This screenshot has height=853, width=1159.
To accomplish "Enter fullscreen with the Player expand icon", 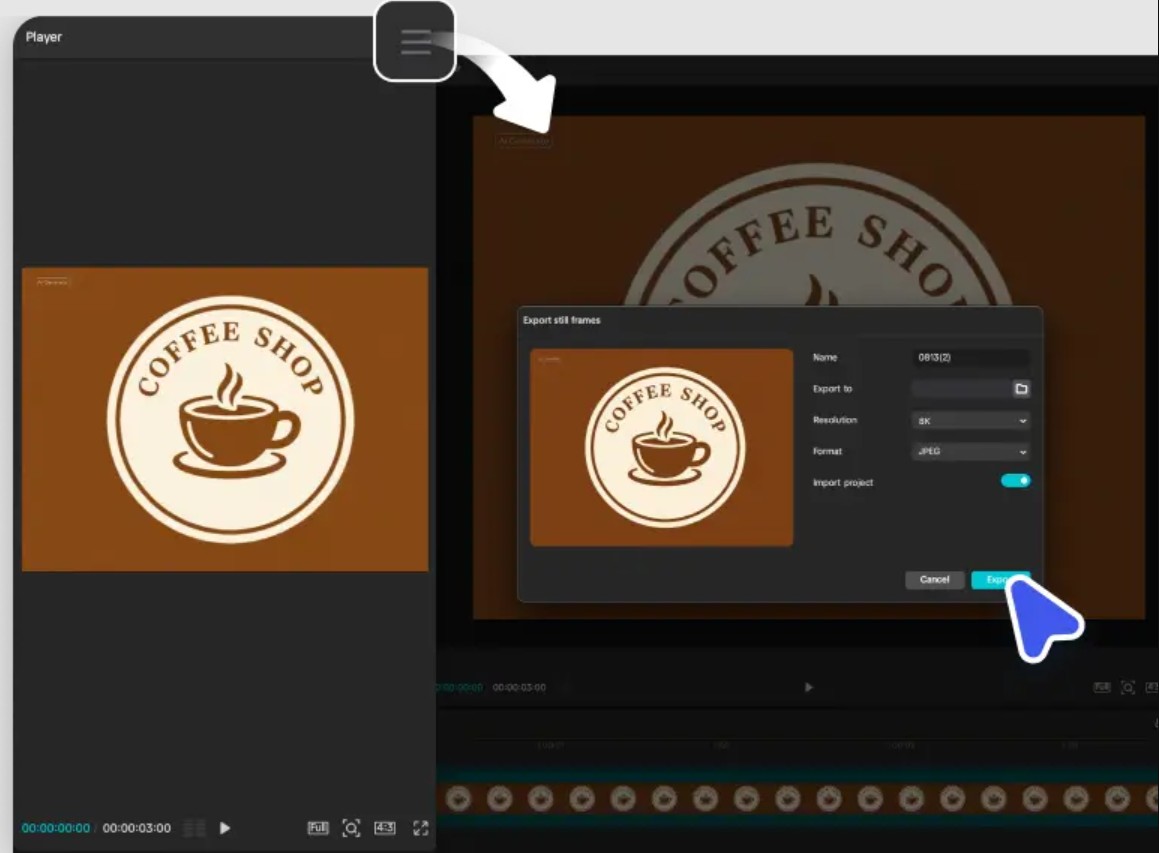I will click(x=420, y=828).
